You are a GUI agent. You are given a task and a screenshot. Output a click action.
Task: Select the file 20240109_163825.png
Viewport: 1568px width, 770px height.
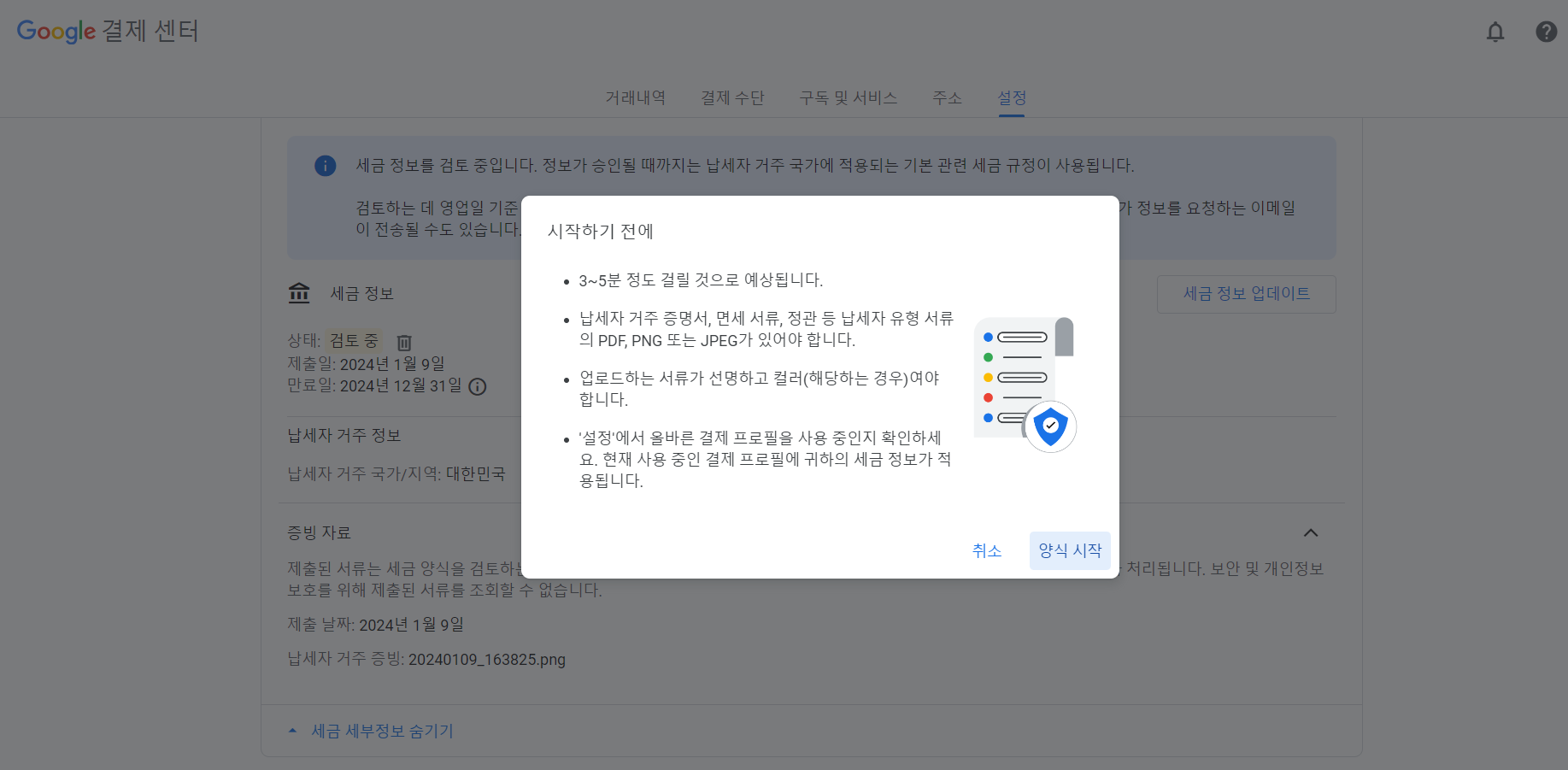(487, 659)
